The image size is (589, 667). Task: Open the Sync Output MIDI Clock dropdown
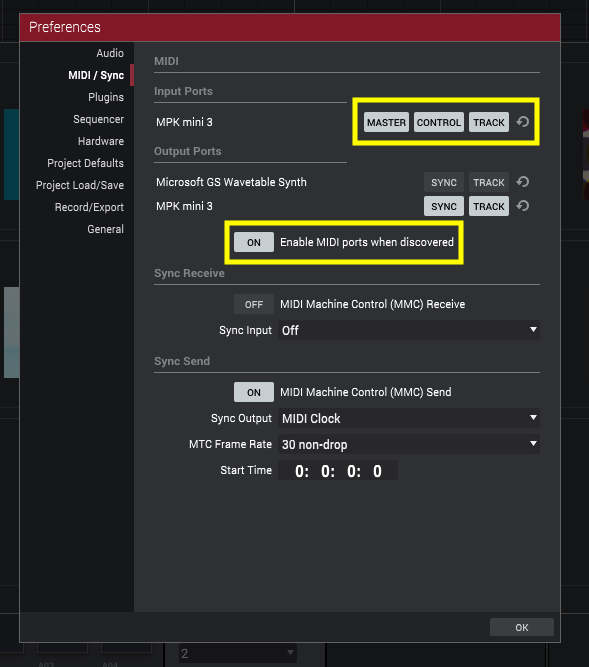[409, 418]
